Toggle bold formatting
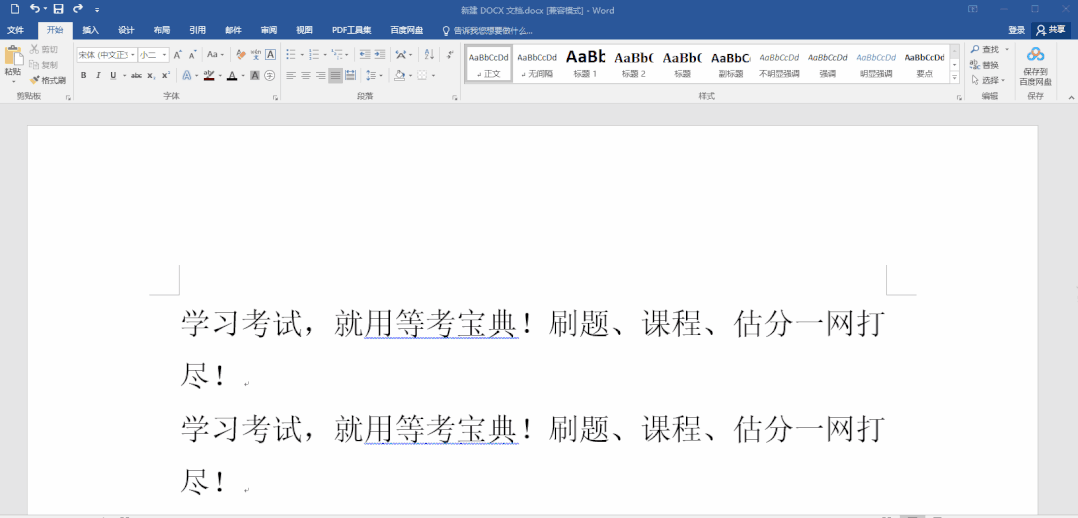Viewport: 1078px width, 518px height. click(83, 76)
